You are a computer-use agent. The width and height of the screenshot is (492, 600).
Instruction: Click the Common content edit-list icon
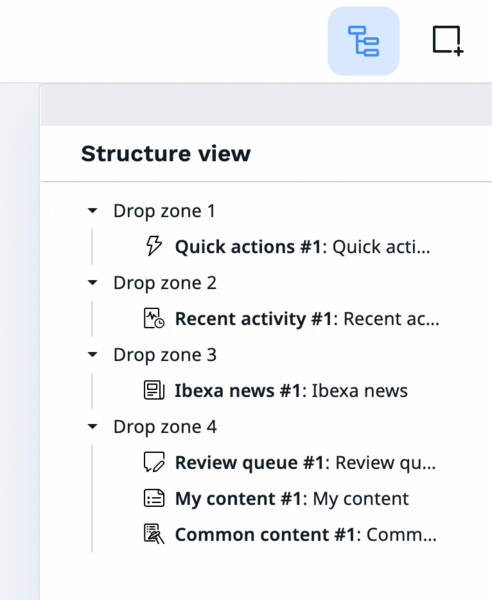(x=154, y=534)
